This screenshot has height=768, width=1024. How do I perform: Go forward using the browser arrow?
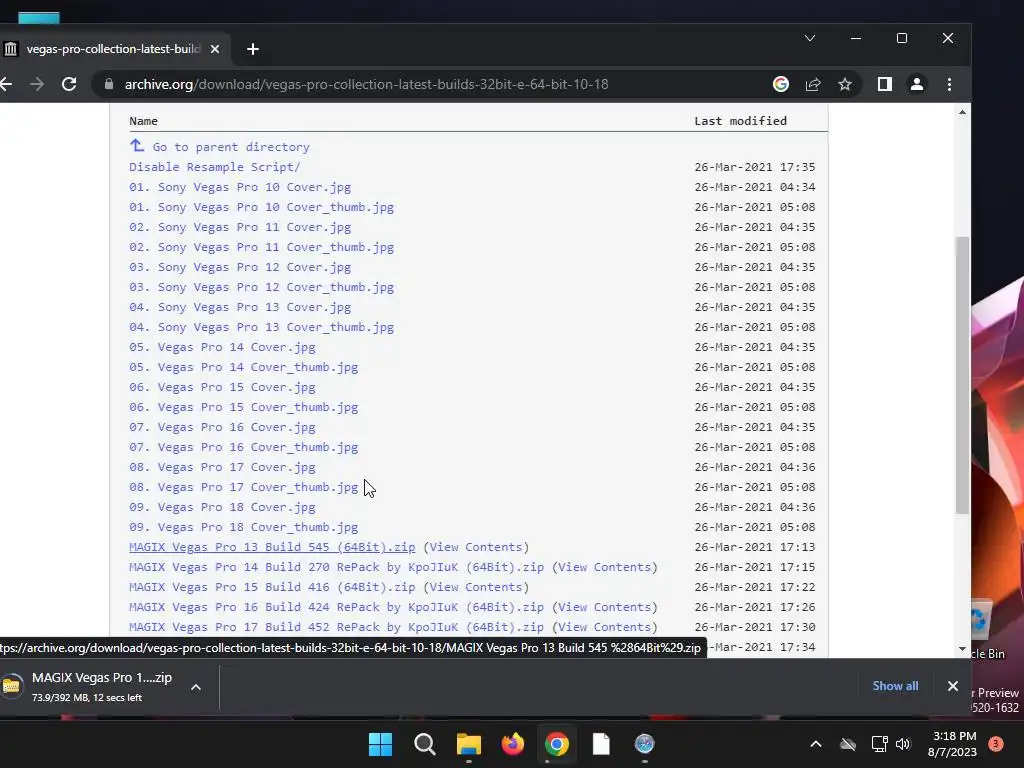click(37, 84)
